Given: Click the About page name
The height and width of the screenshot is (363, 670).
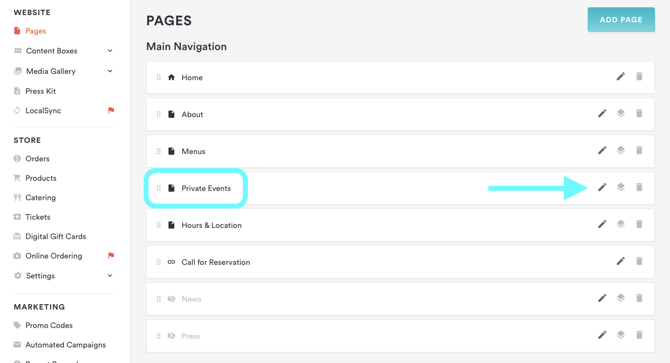Looking at the screenshot, I should [192, 114].
